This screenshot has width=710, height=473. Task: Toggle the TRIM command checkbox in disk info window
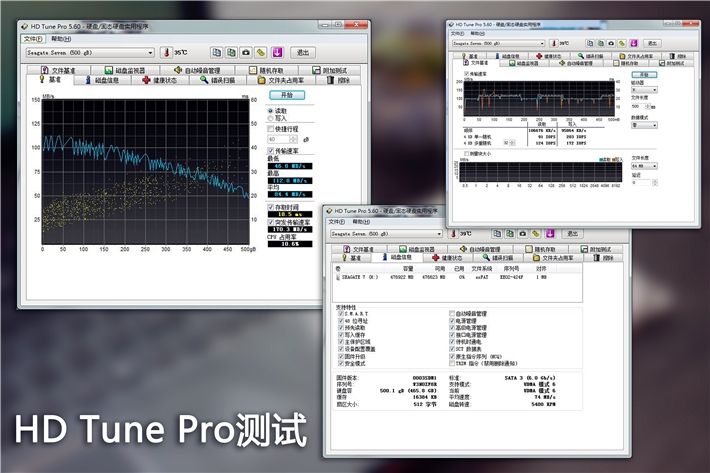click(x=452, y=363)
